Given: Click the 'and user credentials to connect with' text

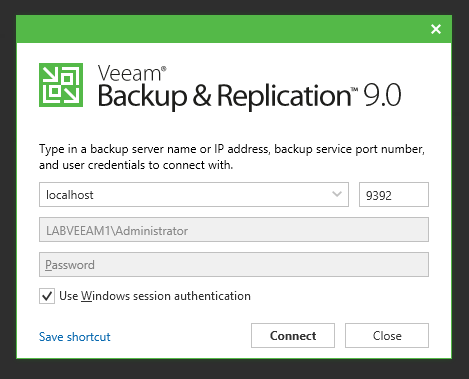Looking at the screenshot, I should pos(136,165).
